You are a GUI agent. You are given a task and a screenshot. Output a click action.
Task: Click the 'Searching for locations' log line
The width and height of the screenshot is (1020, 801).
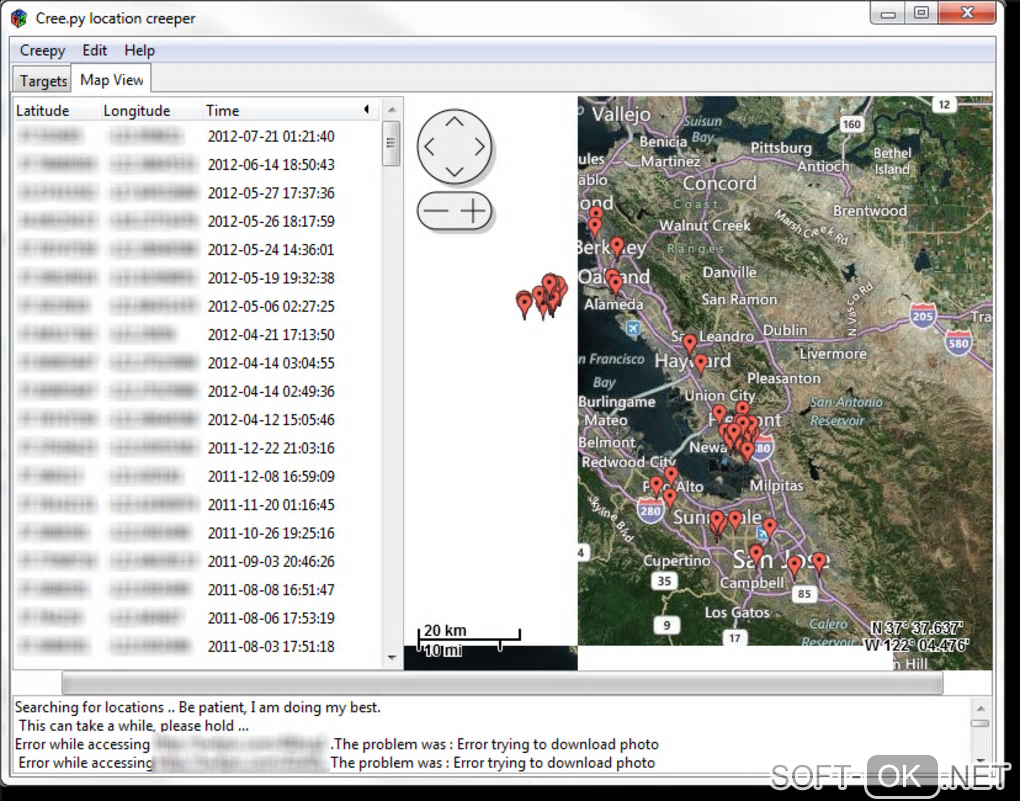198,707
